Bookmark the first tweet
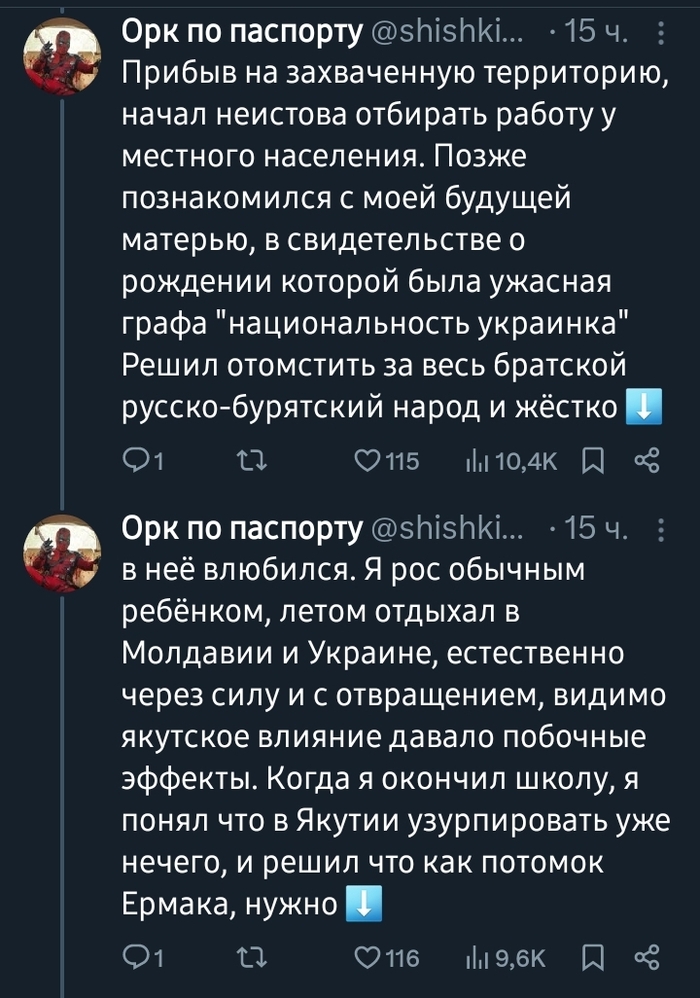This screenshot has height=998, width=700. pyautogui.click(x=592, y=459)
